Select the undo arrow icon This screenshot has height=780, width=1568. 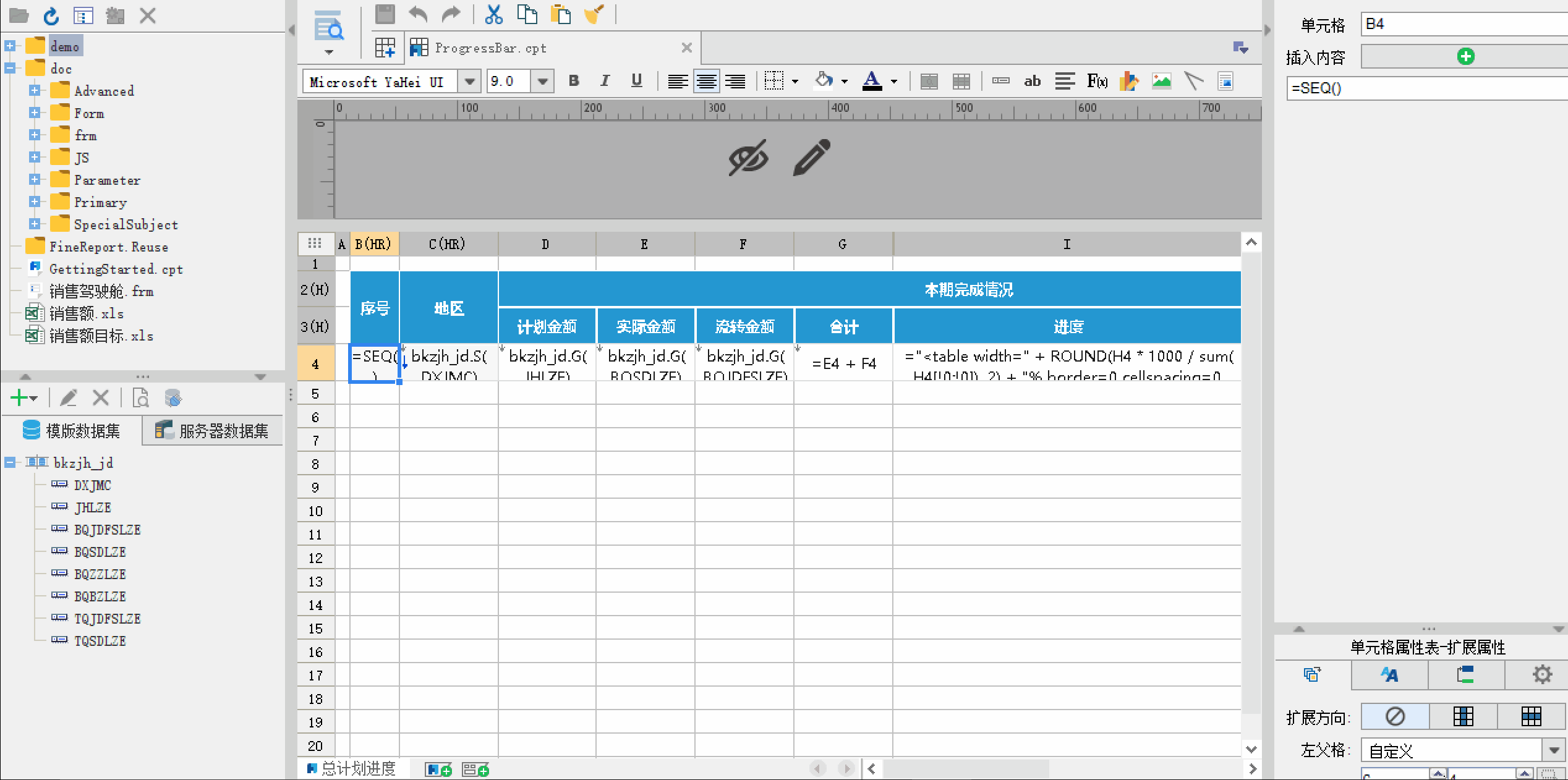pyautogui.click(x=417, y=15)
